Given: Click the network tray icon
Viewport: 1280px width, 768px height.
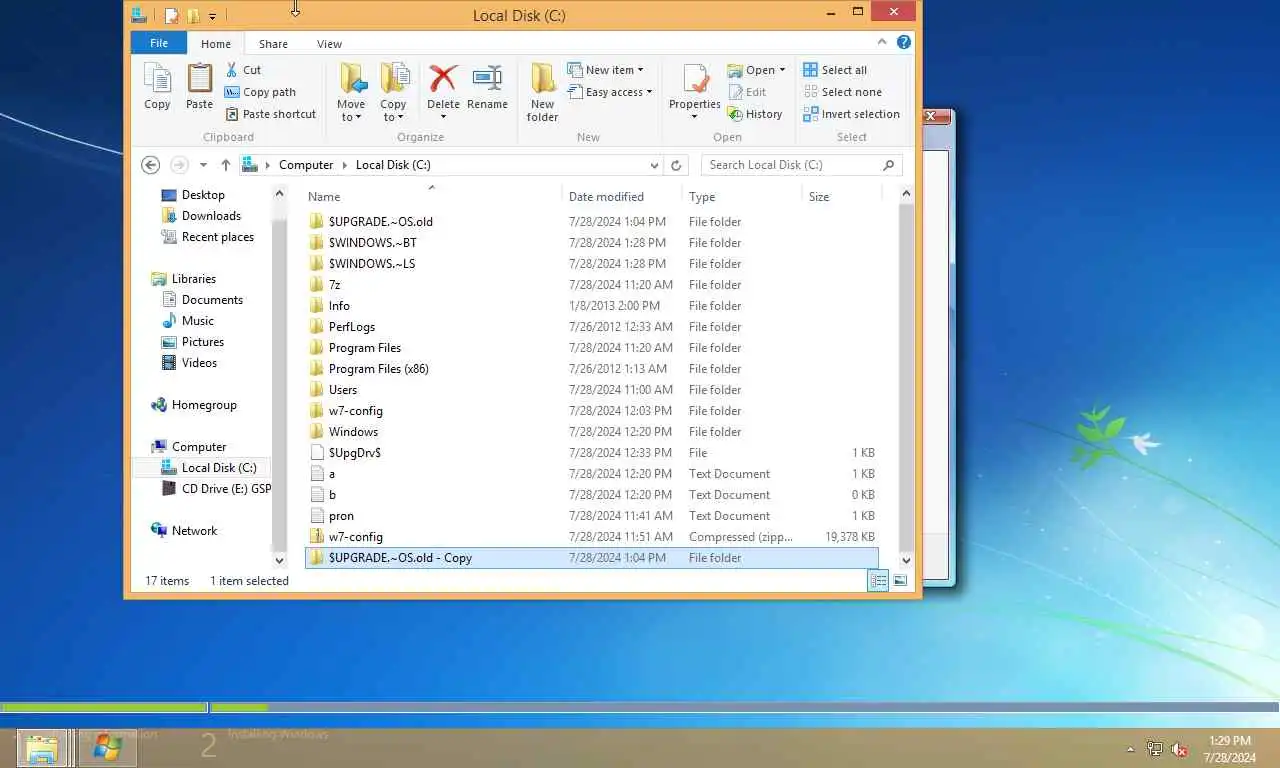Looking at the screenshot, I should (x=1155, y=749).
